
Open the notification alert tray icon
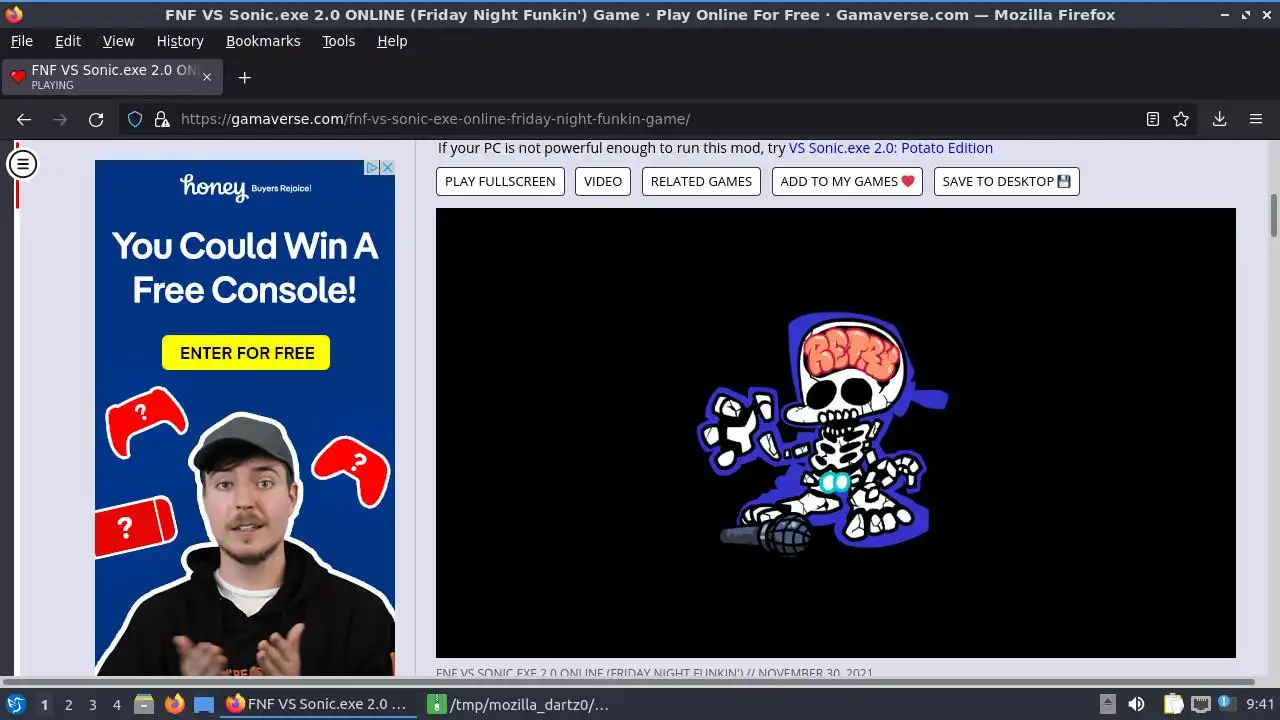[x=1226, y=704]
